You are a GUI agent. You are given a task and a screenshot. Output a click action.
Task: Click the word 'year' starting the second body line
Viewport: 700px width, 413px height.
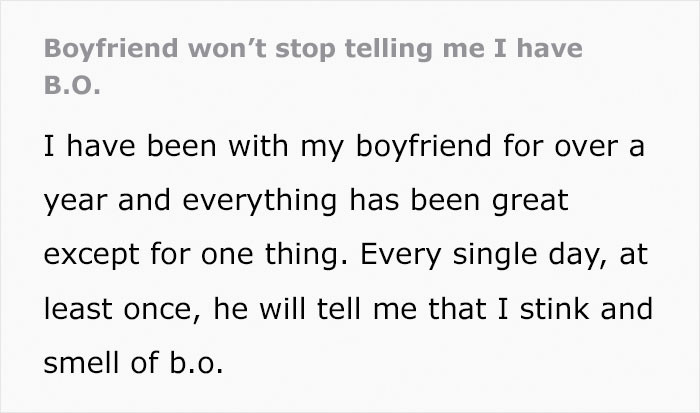[75, 200]
